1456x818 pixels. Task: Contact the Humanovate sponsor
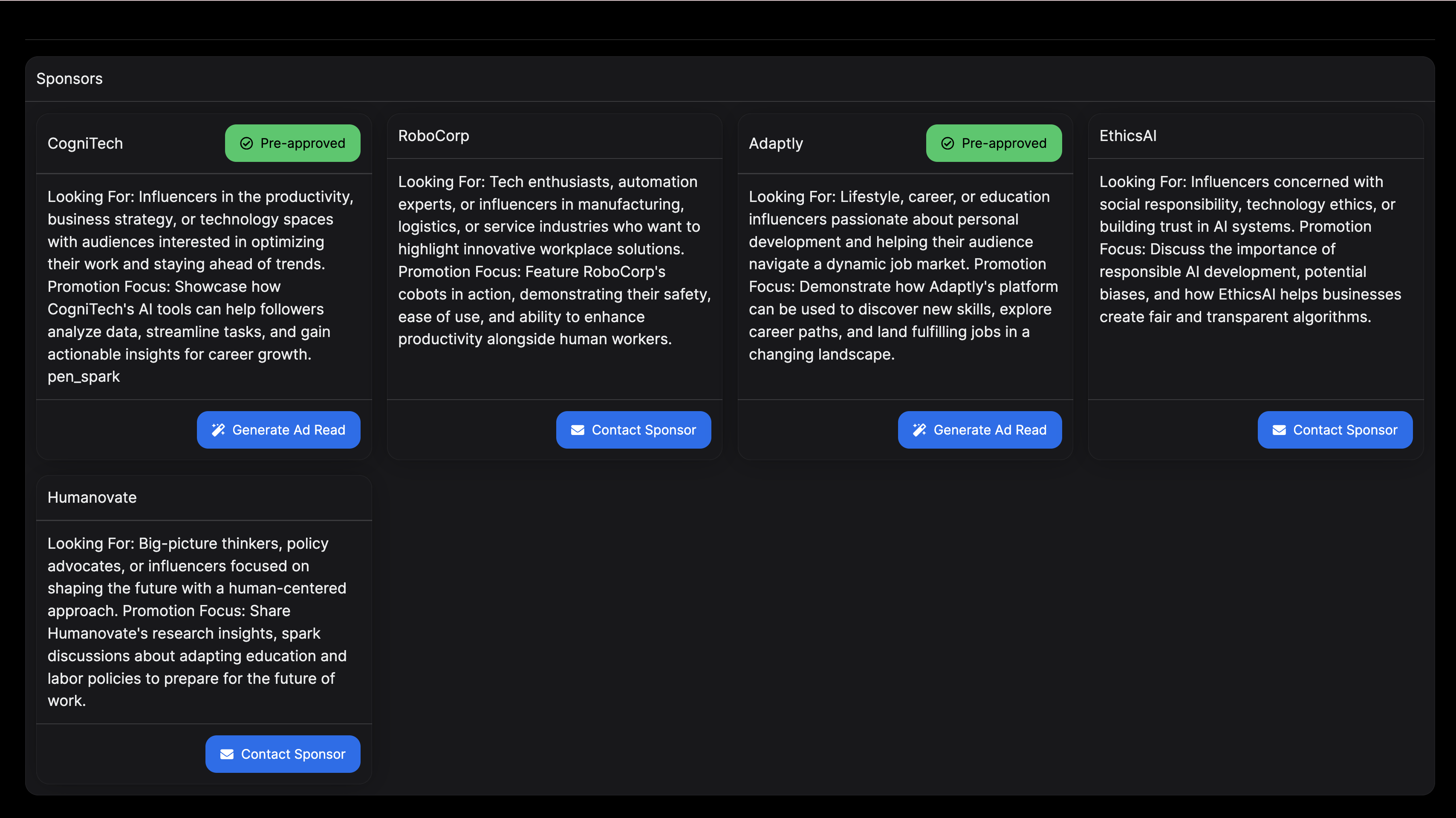(x=283, y=754)
